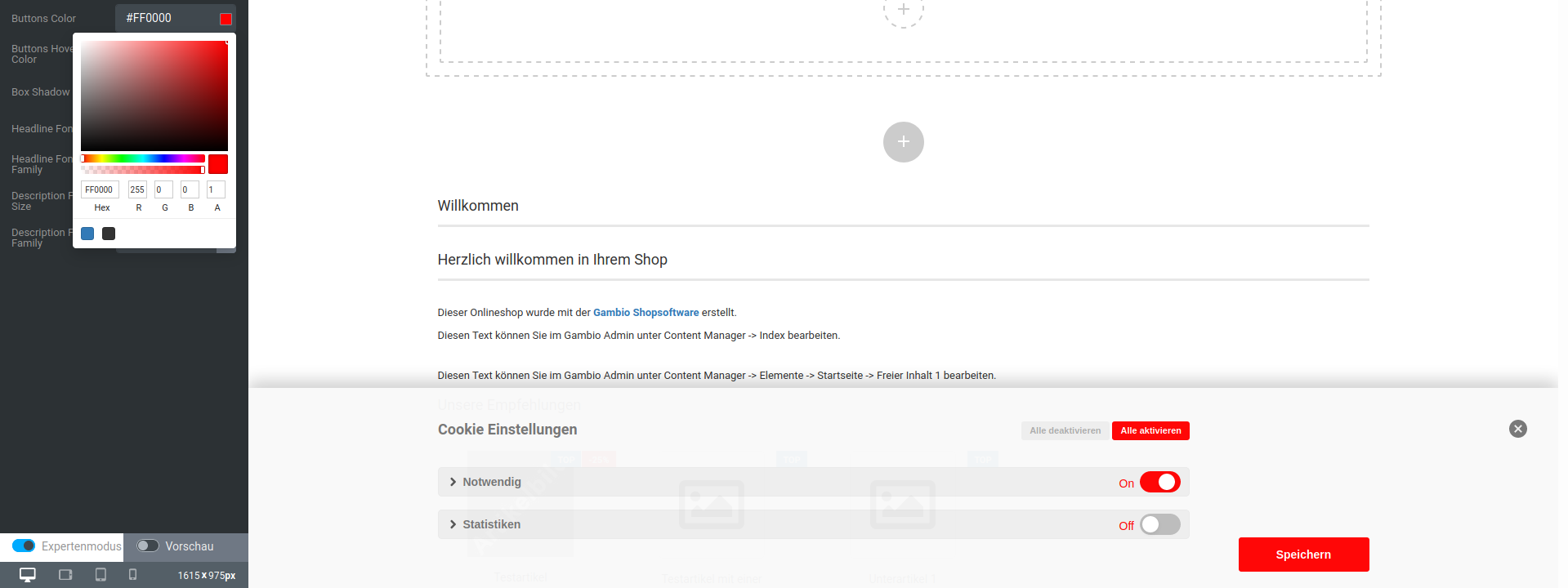Close the cookie settings banner
Viewport: 1568px width, 588px height.
pos(1517,429)
